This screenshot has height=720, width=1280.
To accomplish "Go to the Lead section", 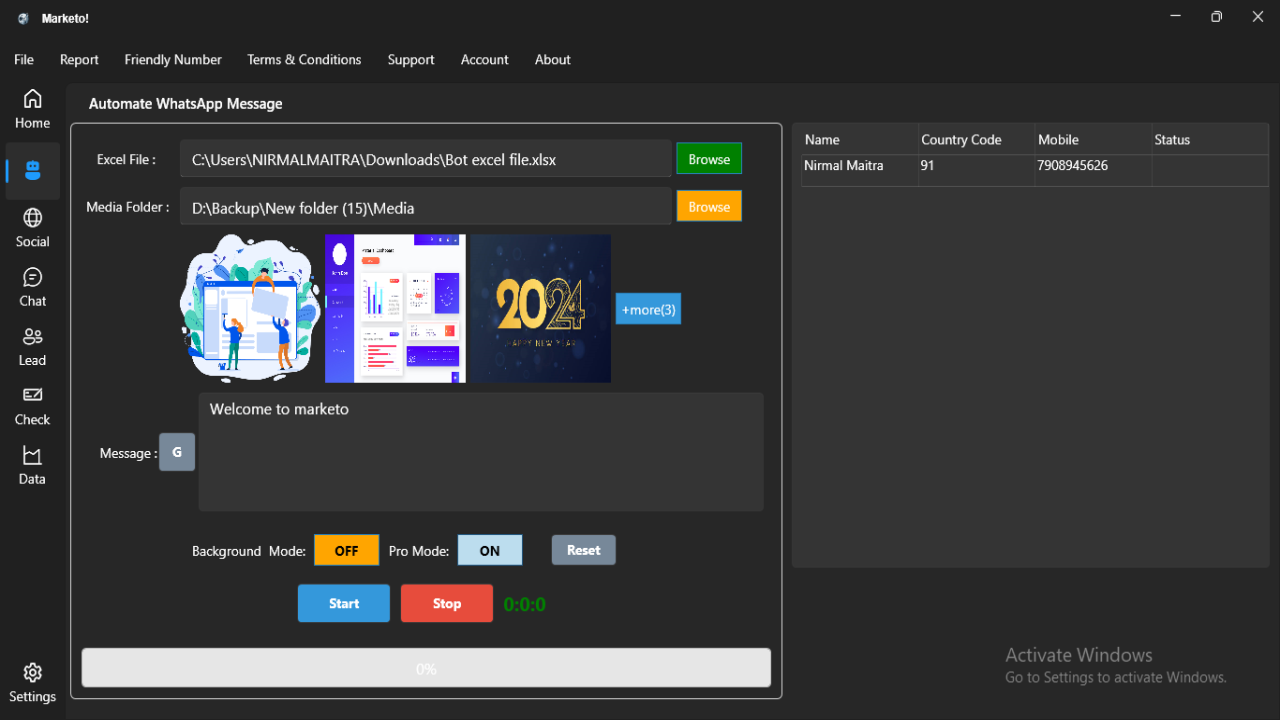I will 32,346.
